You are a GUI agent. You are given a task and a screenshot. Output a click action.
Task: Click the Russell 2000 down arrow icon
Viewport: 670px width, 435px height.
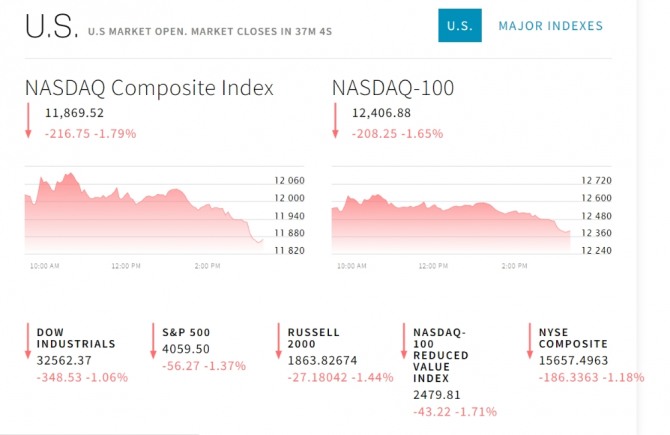279,339
